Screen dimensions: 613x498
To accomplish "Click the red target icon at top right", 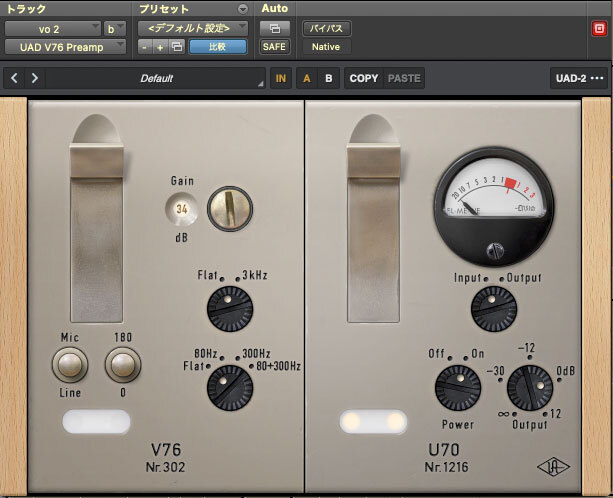I will [x=599, y=29].
